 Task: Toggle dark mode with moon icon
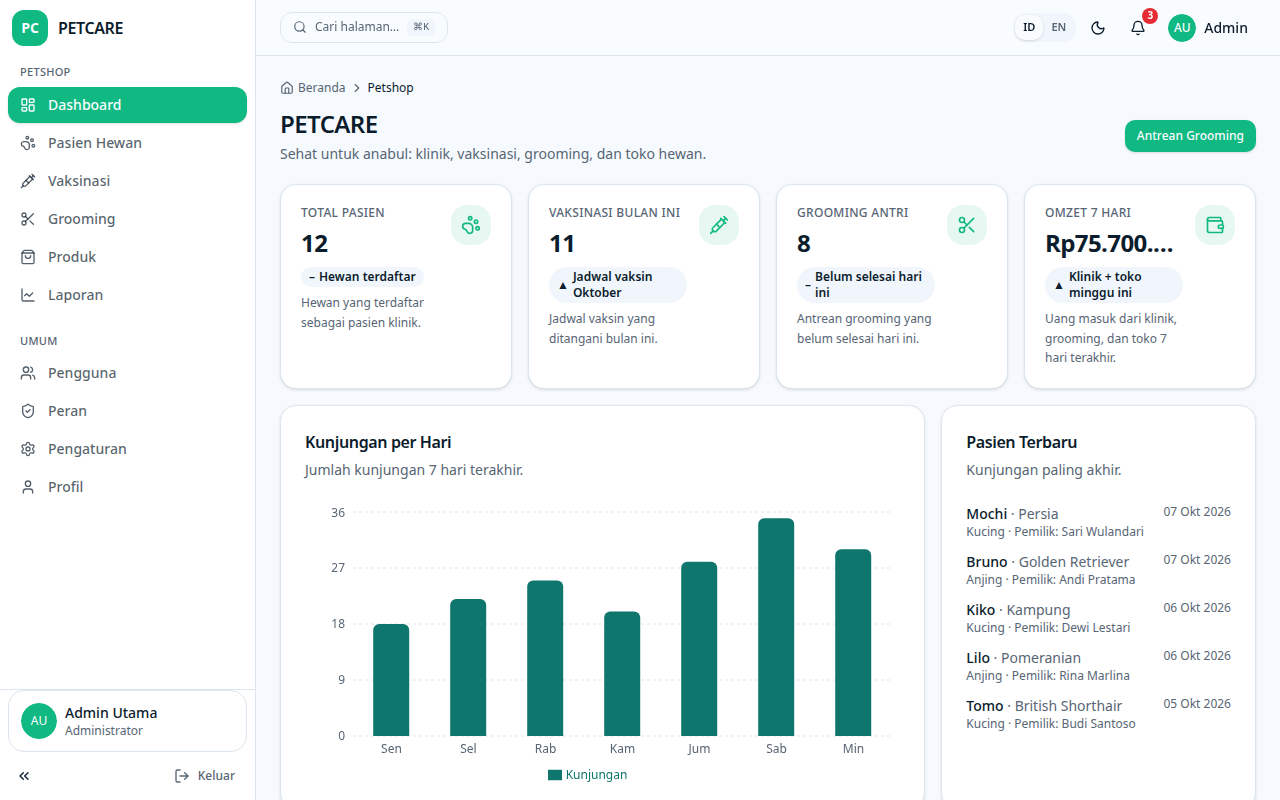coord(1098,28)
